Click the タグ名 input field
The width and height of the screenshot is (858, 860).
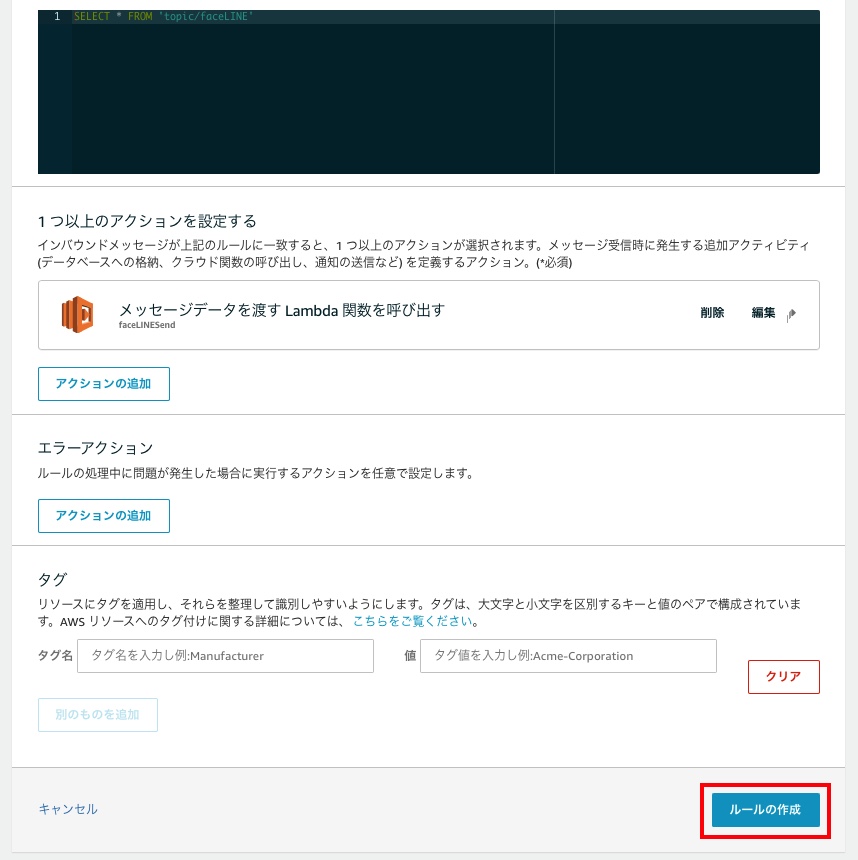tap(224, 655)
